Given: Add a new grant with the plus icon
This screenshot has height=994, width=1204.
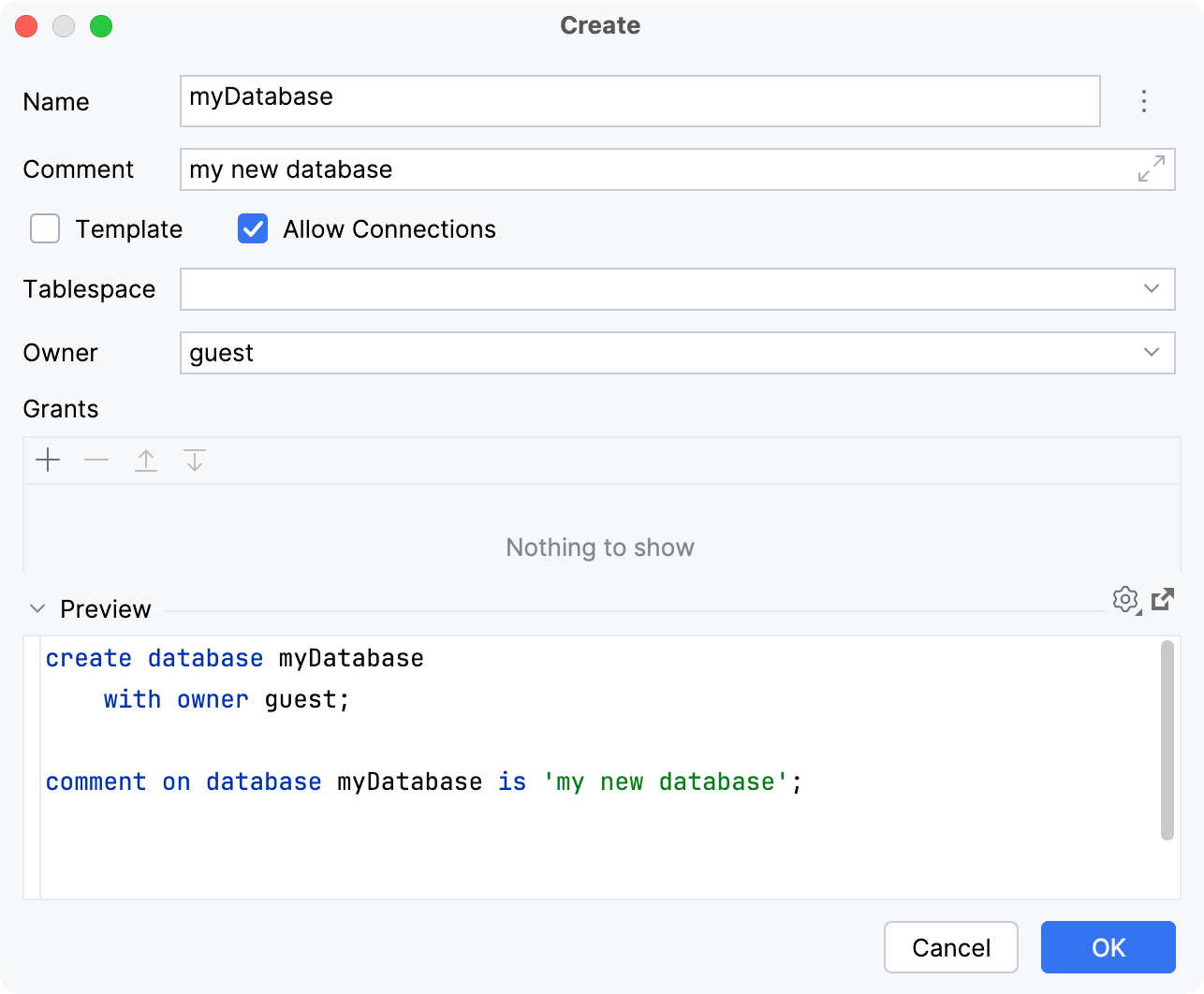Looking at the screenshot, I should point(48,460).
